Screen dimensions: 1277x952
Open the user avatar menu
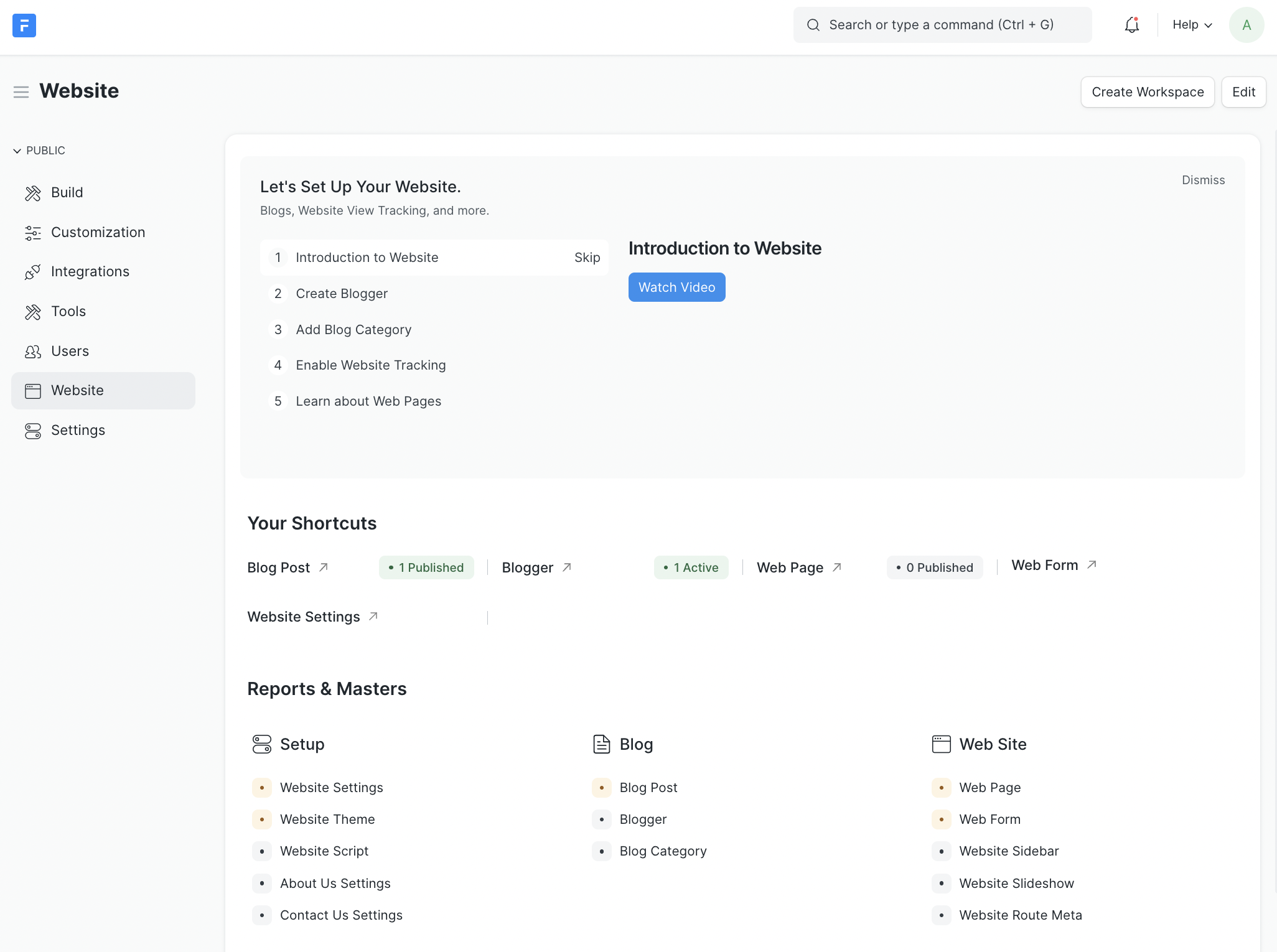click(x=1246, y=25)
